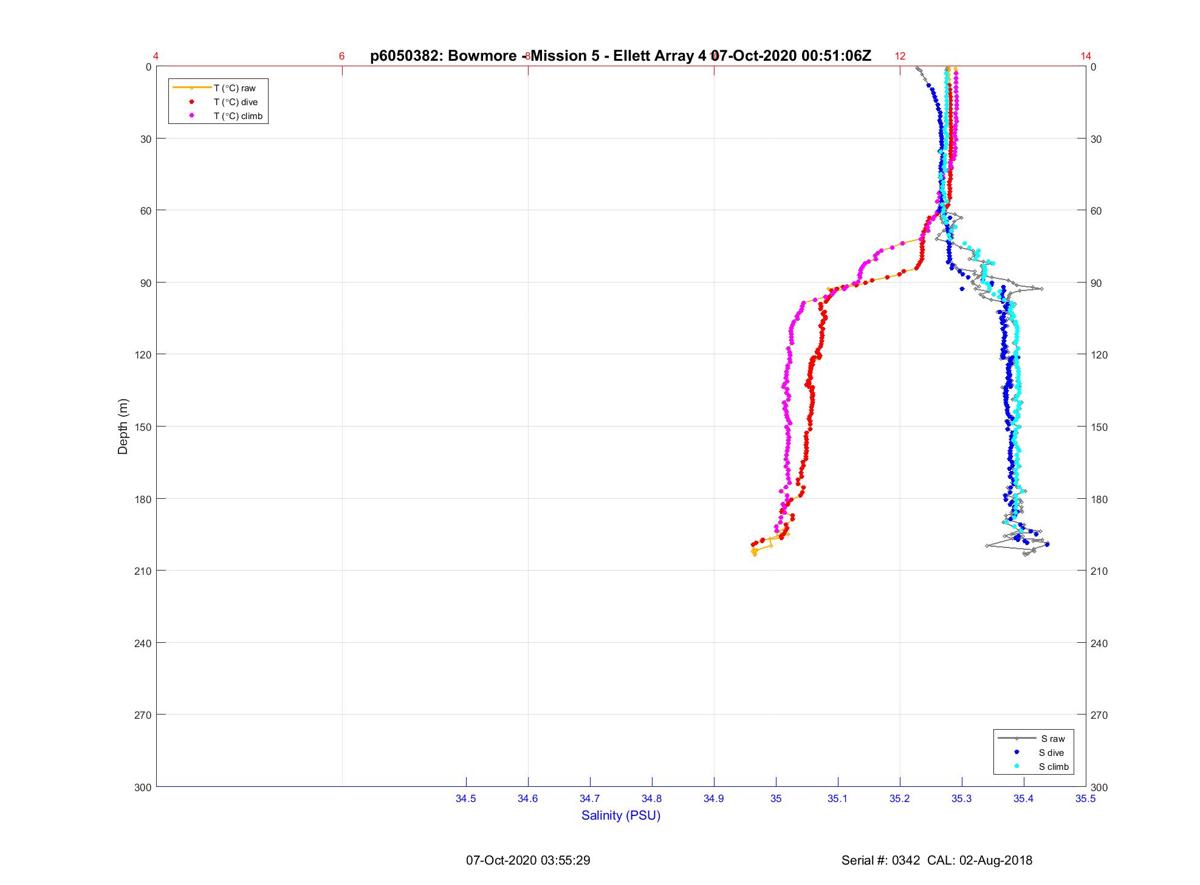The height and width of the screenshot is (885, 1200).
Task: Click salinity tick label 35.1
Action: (838, 798)
